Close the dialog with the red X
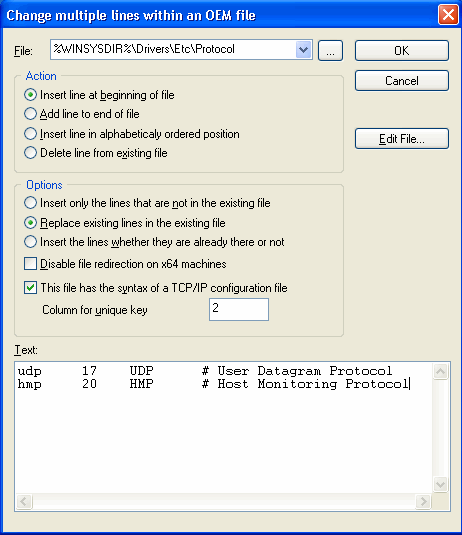 [x=448, y=15]
